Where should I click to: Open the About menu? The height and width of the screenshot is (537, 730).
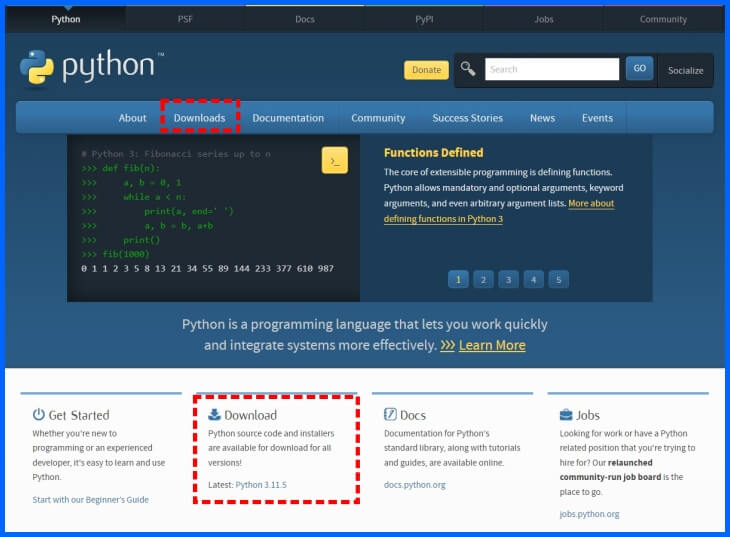pos(132,118)
